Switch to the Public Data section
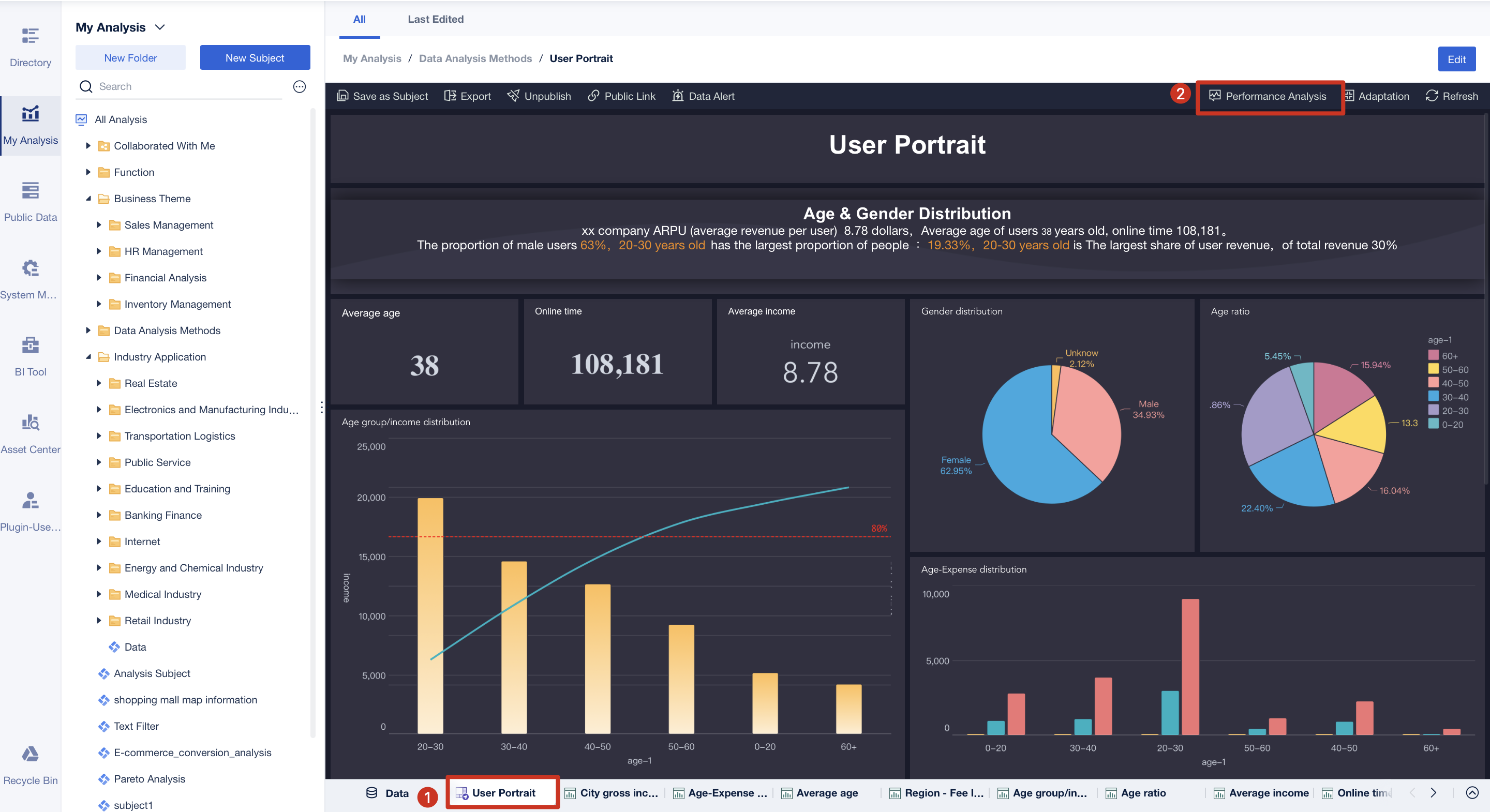 (x=30, y=200)
